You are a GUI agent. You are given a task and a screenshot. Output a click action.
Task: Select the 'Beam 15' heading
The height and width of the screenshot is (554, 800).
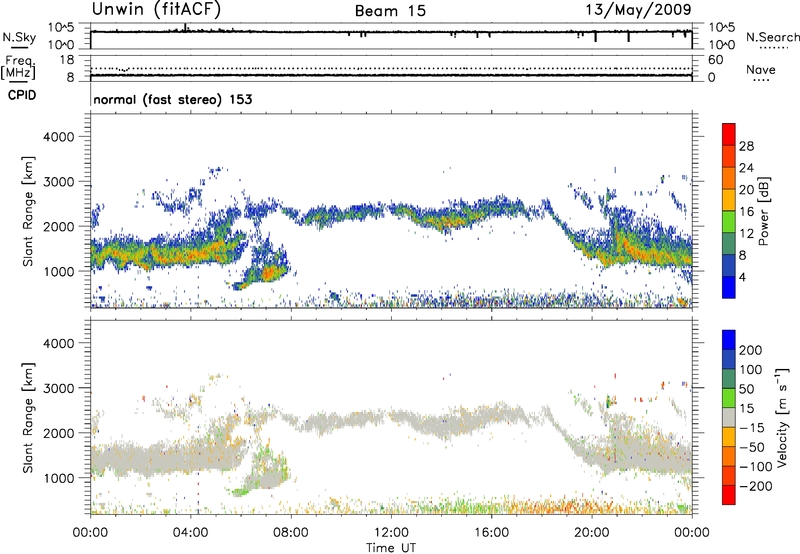tap(390, 11)
